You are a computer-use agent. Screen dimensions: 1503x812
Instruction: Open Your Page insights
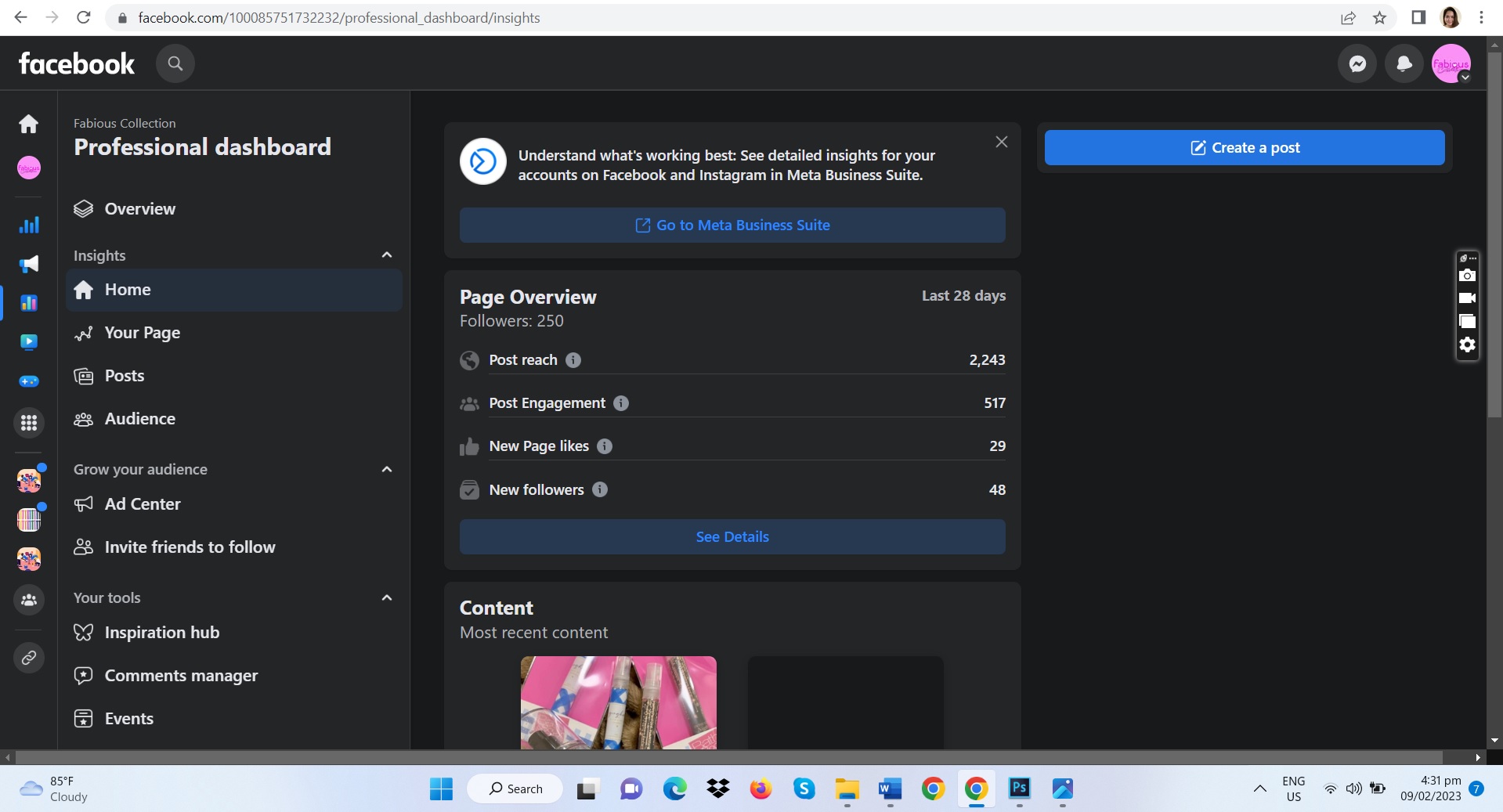coord(234,333)
